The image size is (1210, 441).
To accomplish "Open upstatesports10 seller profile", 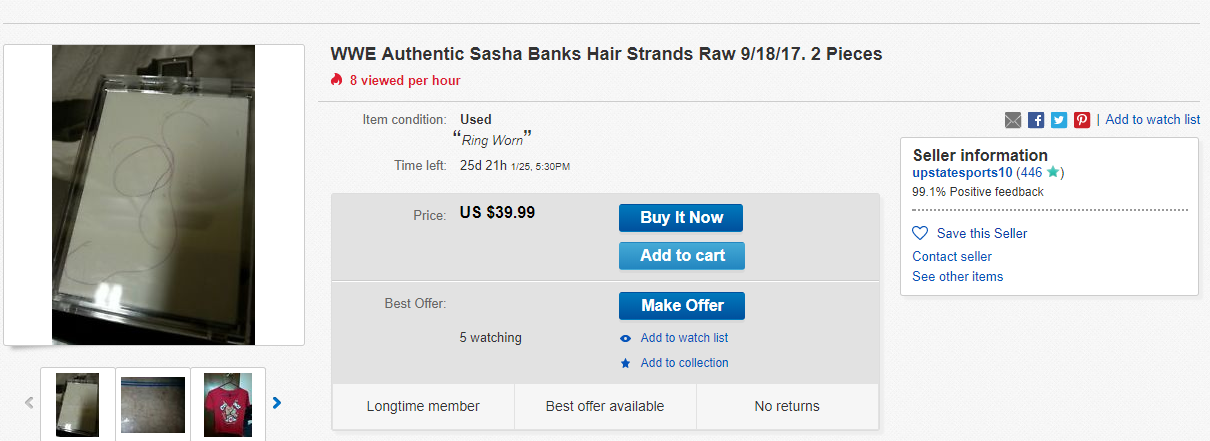I will [x=962, y=172].
